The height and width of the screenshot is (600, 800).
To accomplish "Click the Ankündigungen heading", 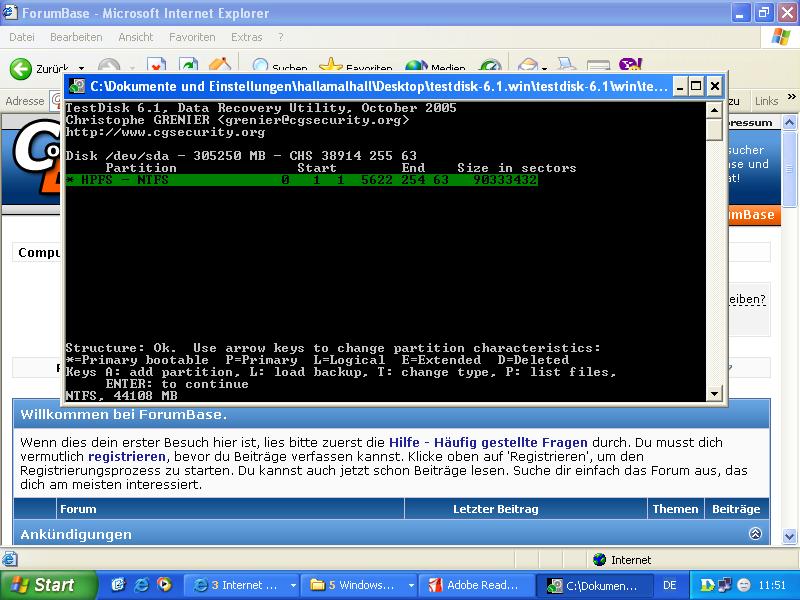I will point(76,534).
